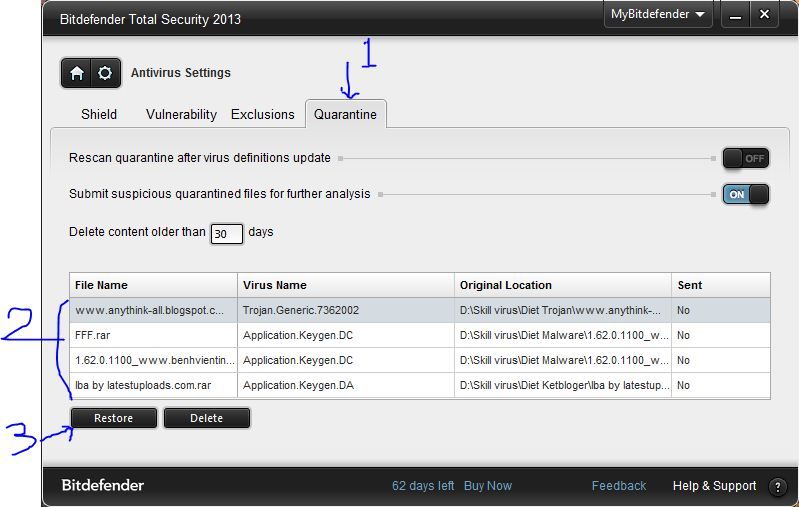Image resolution: width=799 pixels, height=507 pixels.
Task: Open the settings gear icon
Action: click(105, 73)
